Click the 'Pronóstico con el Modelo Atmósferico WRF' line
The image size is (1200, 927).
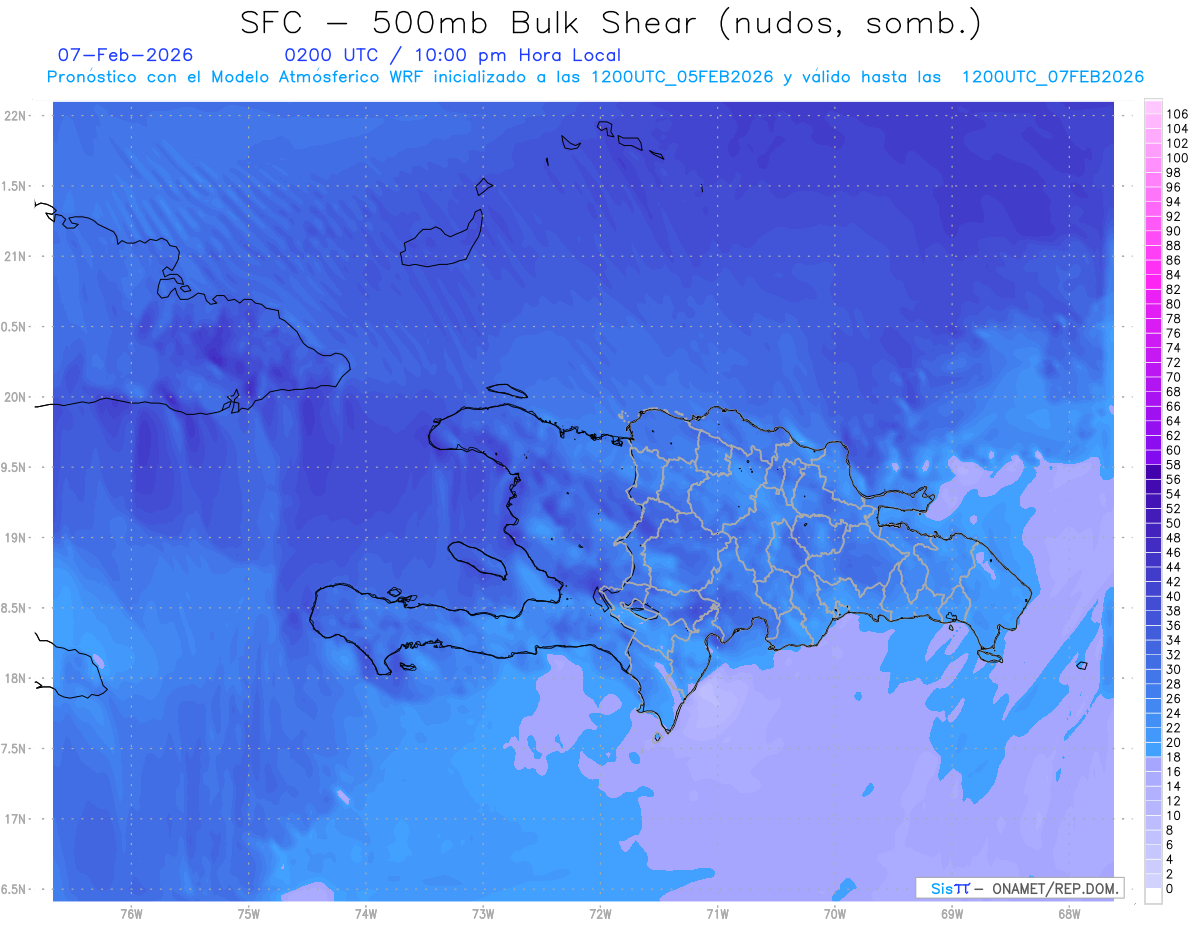pyautogui.click(x=594, y=77)
